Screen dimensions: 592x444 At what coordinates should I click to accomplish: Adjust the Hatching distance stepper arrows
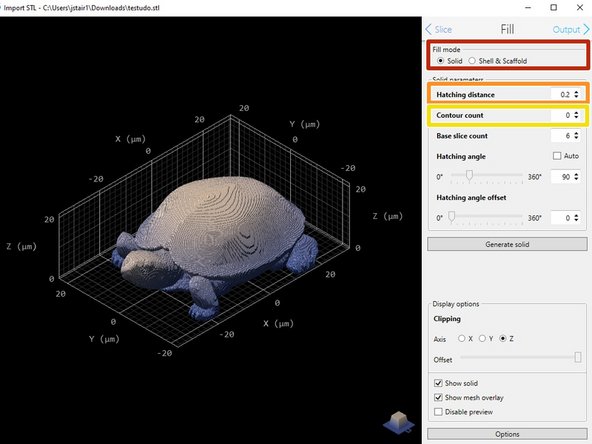tap(576, 94)
